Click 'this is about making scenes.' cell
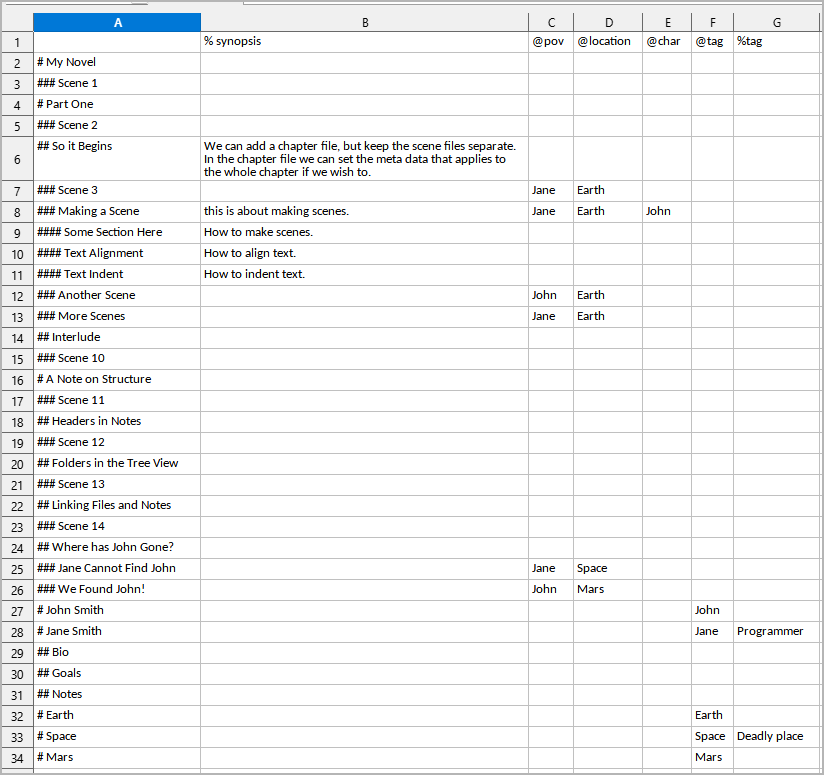824x775 pixels. pyautogui.click(x=365, y=212)
